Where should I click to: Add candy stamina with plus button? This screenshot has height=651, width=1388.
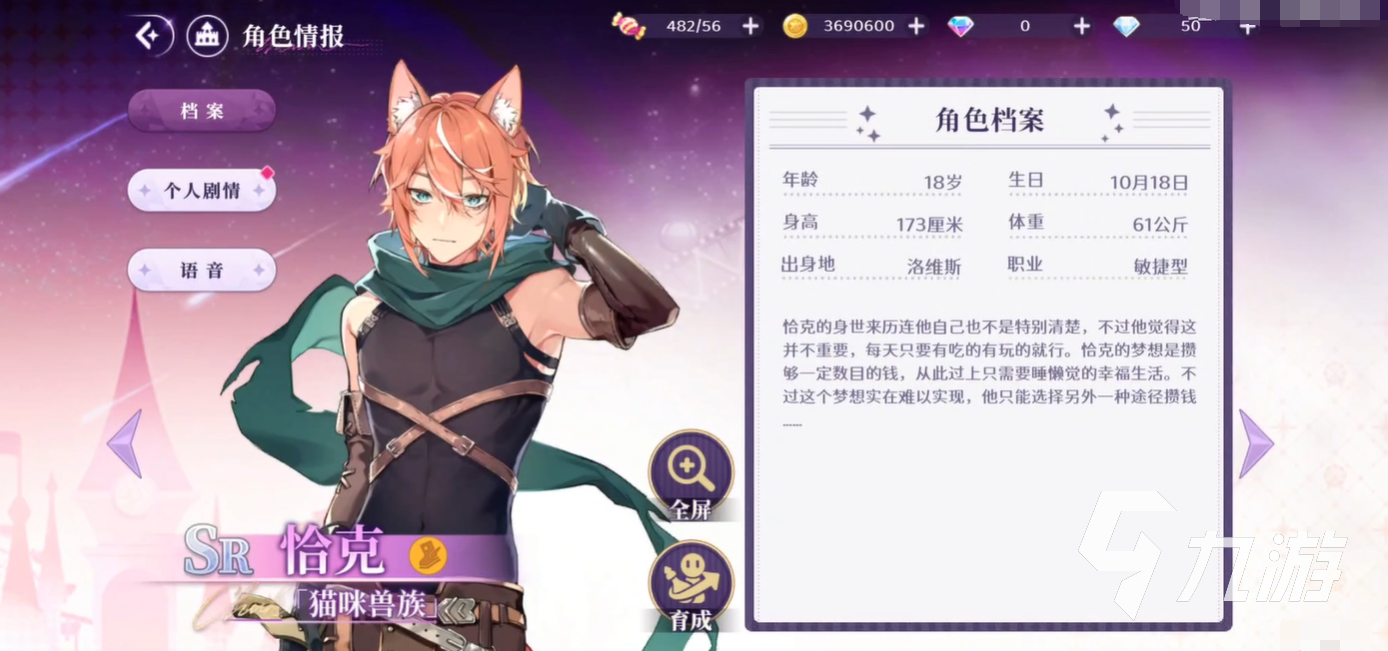(x=751, y=26)
